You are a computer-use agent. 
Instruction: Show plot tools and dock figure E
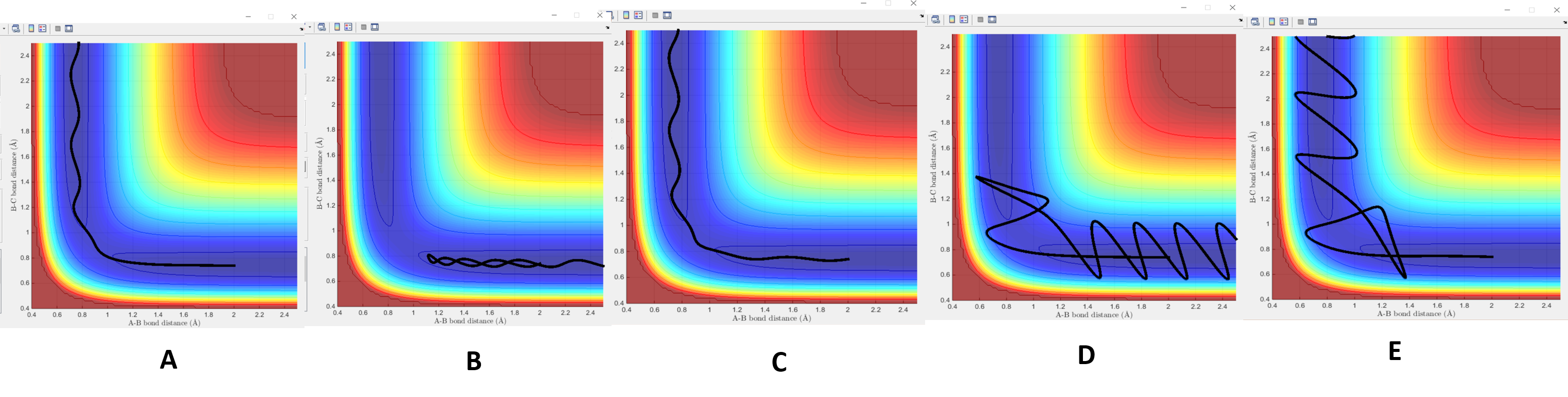click(x=1313, y=22)
